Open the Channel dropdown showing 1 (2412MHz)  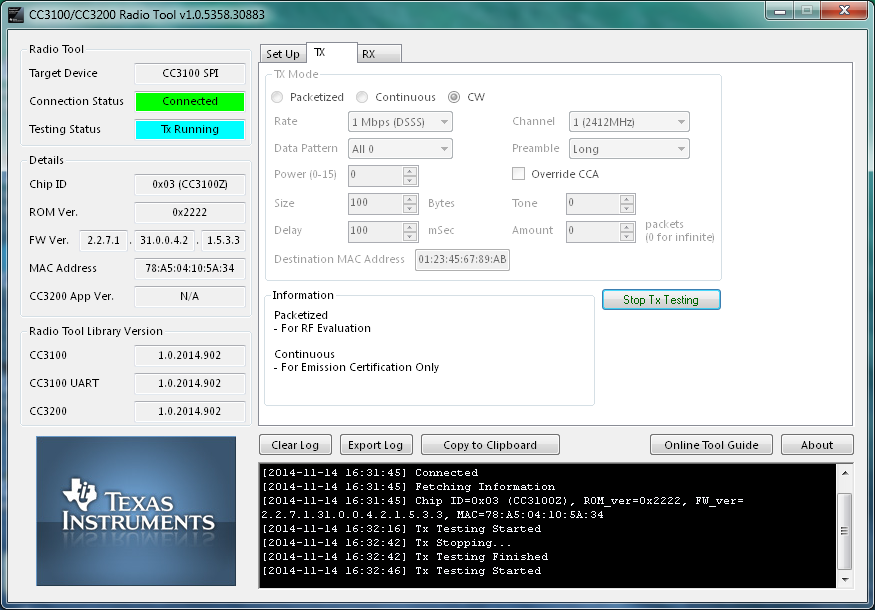coord(629,122)
